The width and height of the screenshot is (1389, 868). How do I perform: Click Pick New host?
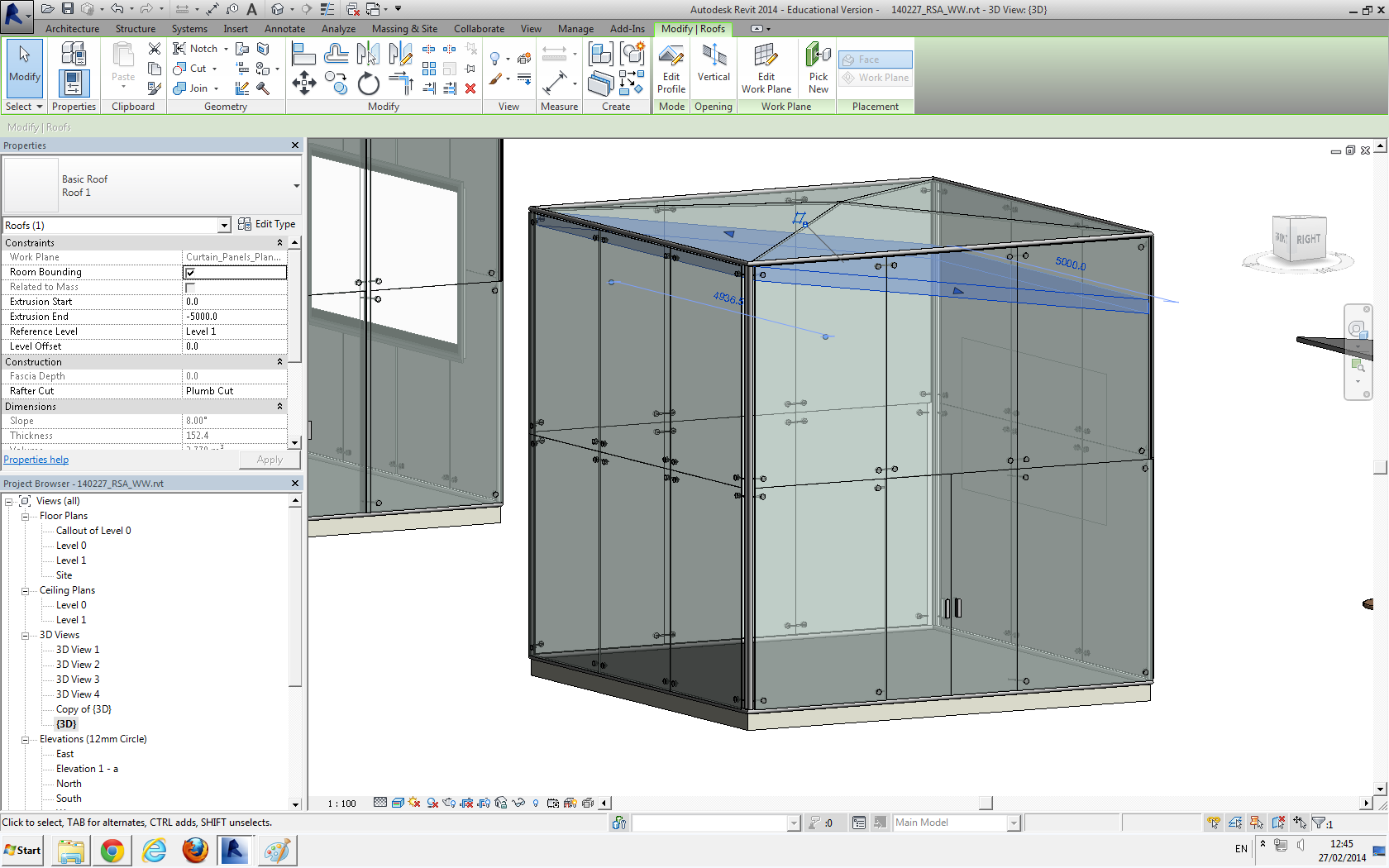coord(819,69)
